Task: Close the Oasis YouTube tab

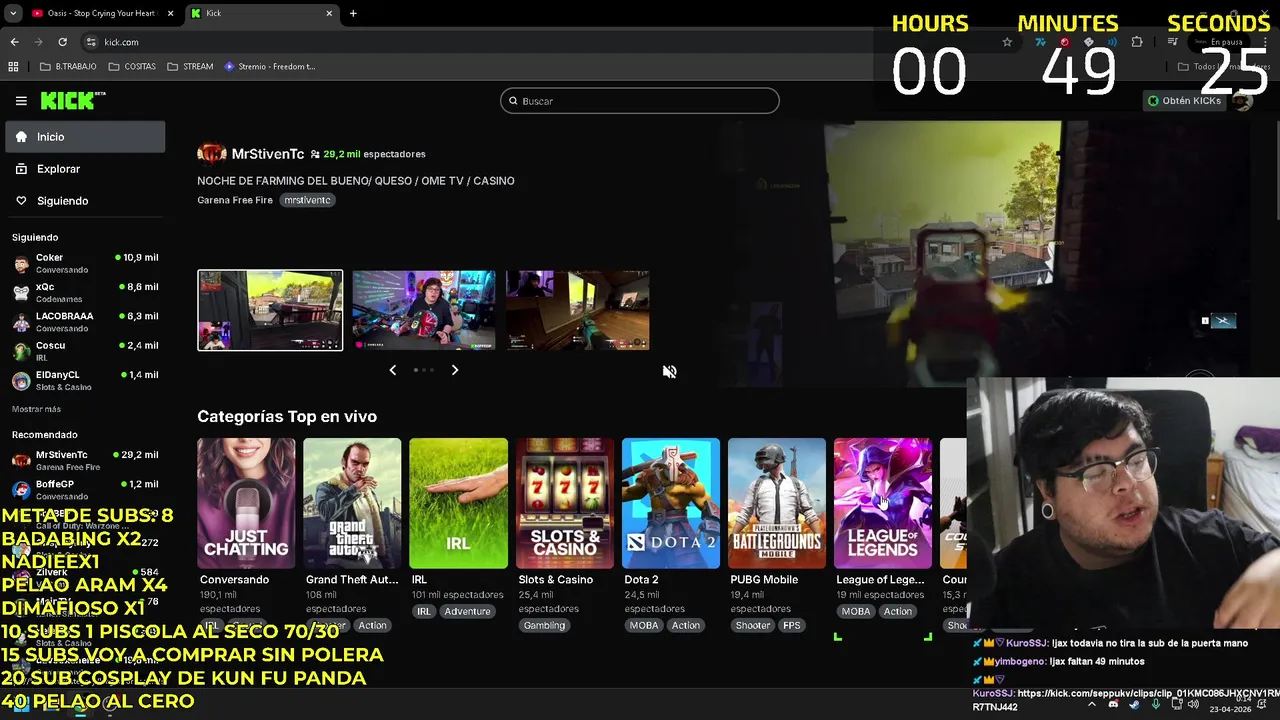Action: coord(171,13)
